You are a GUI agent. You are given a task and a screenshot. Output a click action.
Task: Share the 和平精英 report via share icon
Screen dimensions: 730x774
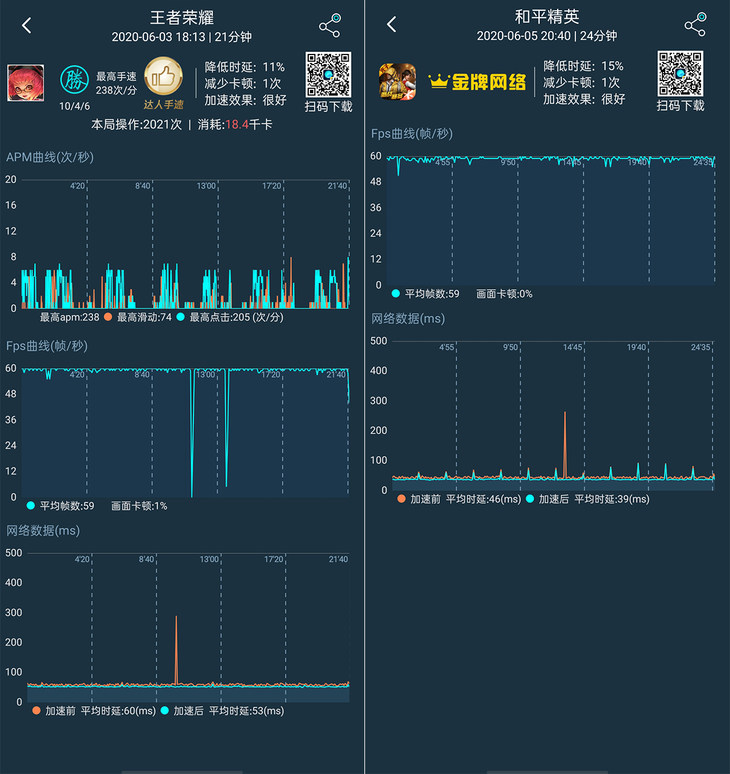click(695, 26)
